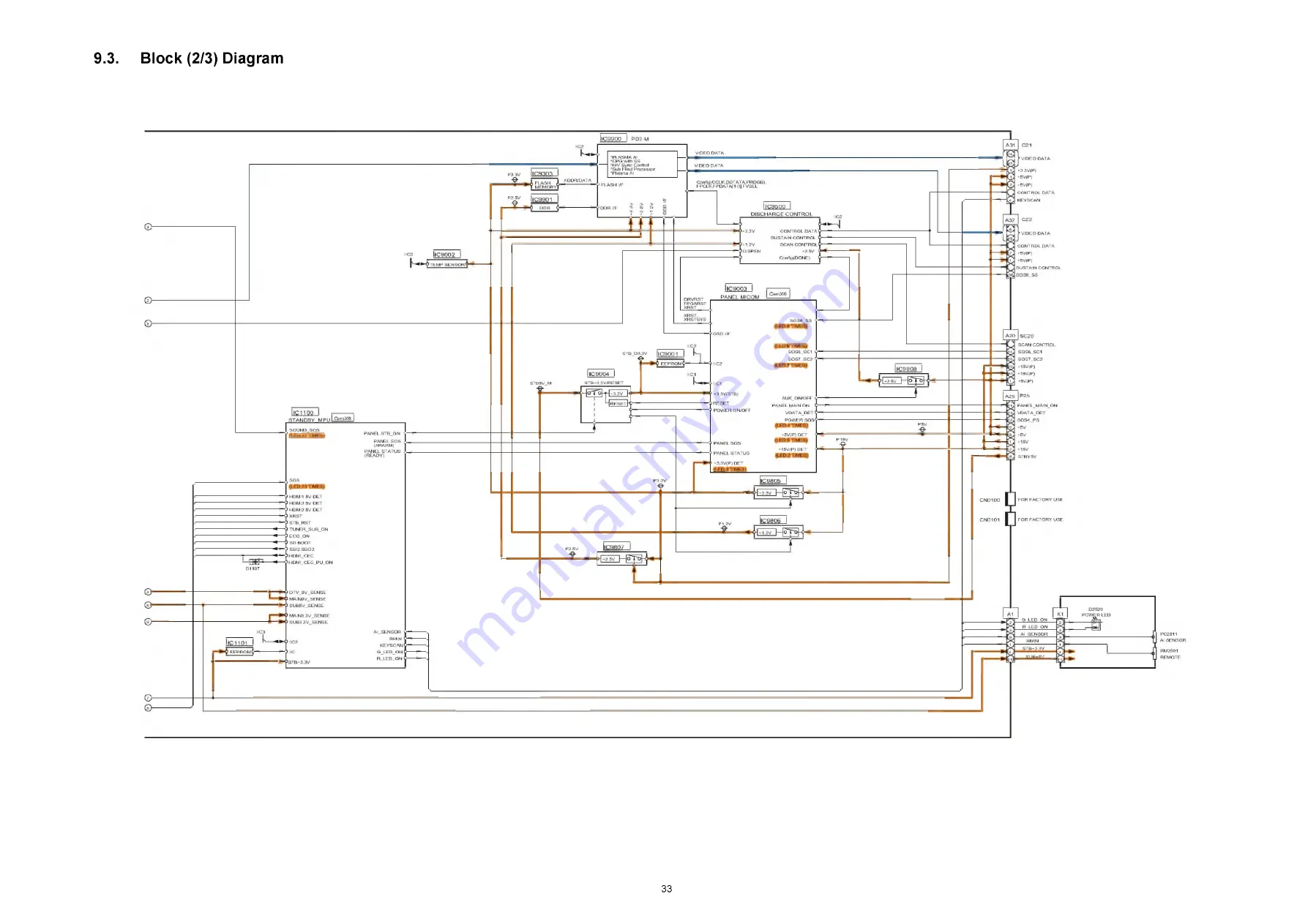The image size is (1308, 924).
Task: Click the "STB5V_M" label
Action: (x=541, y=383)
